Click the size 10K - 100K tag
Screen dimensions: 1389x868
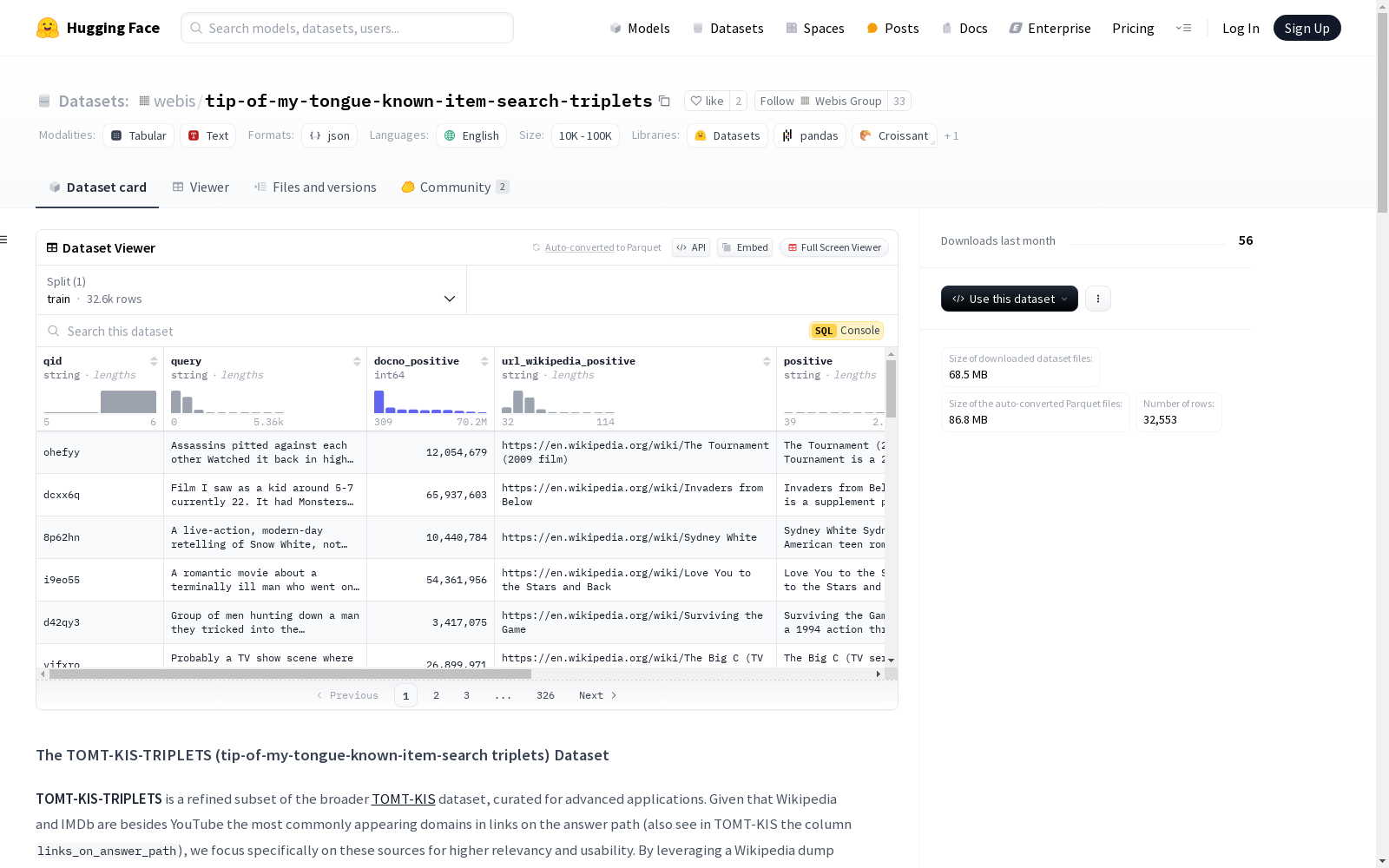point(585,135)
